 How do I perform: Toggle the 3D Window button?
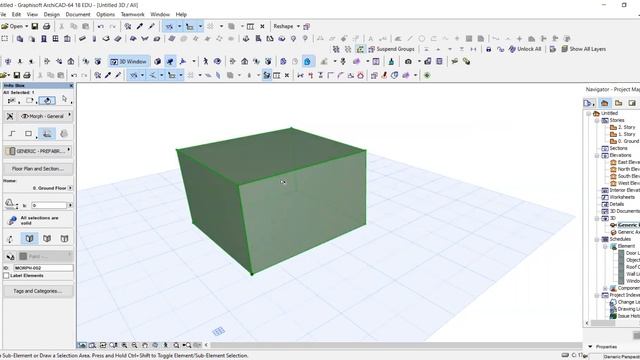point(129,62)
